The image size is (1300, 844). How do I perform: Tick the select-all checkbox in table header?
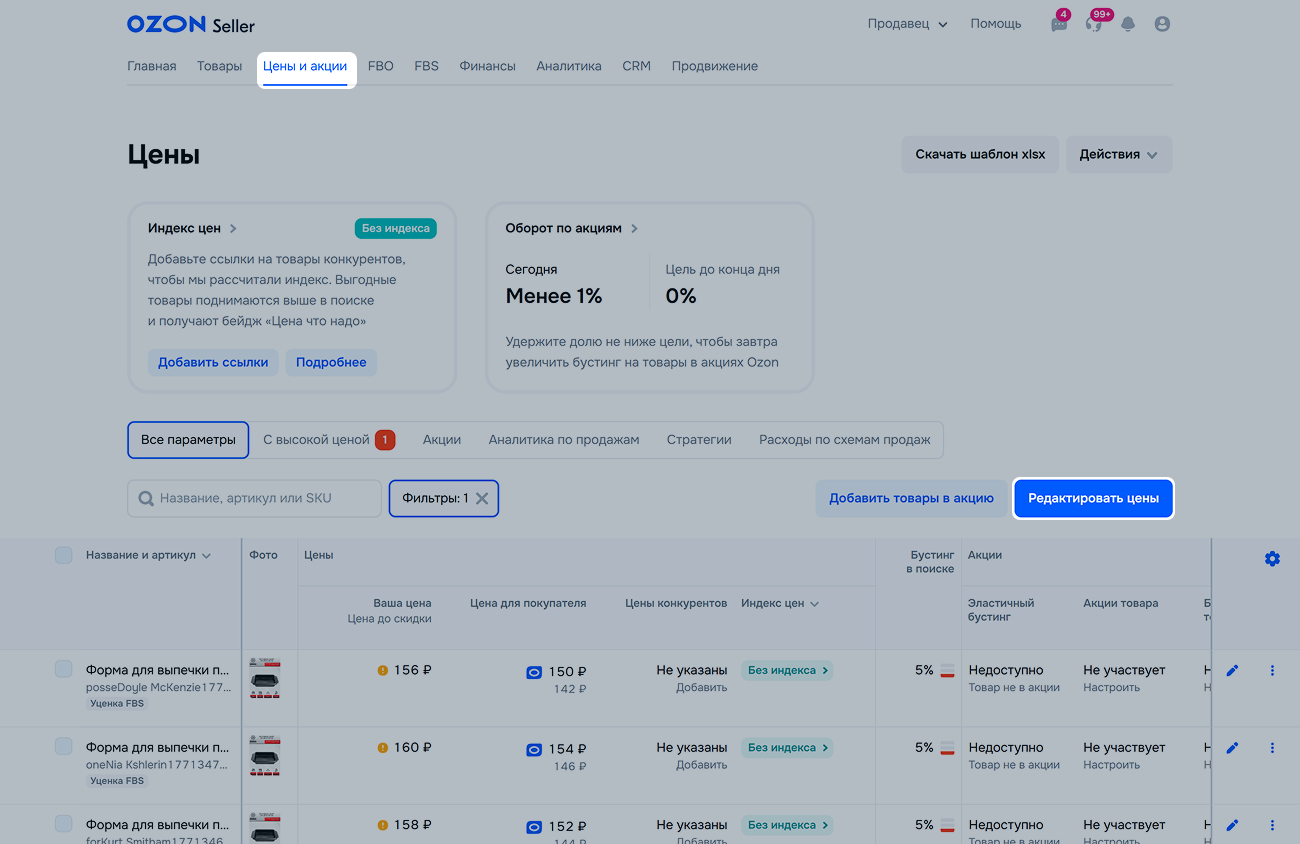(x=63, y=555)
